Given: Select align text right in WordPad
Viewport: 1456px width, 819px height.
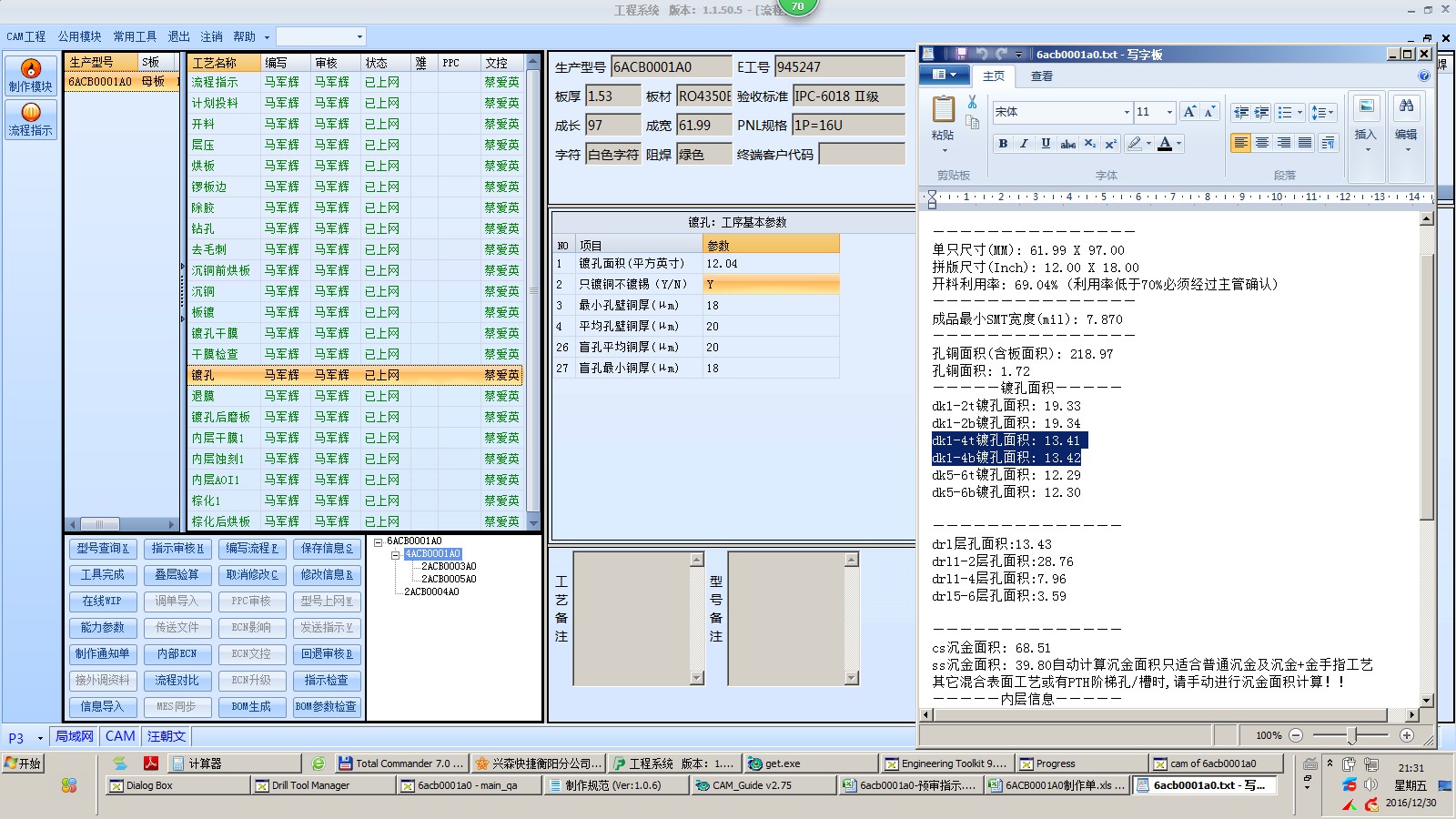Looking at the screenshot, I should (x=1284, y=143).
